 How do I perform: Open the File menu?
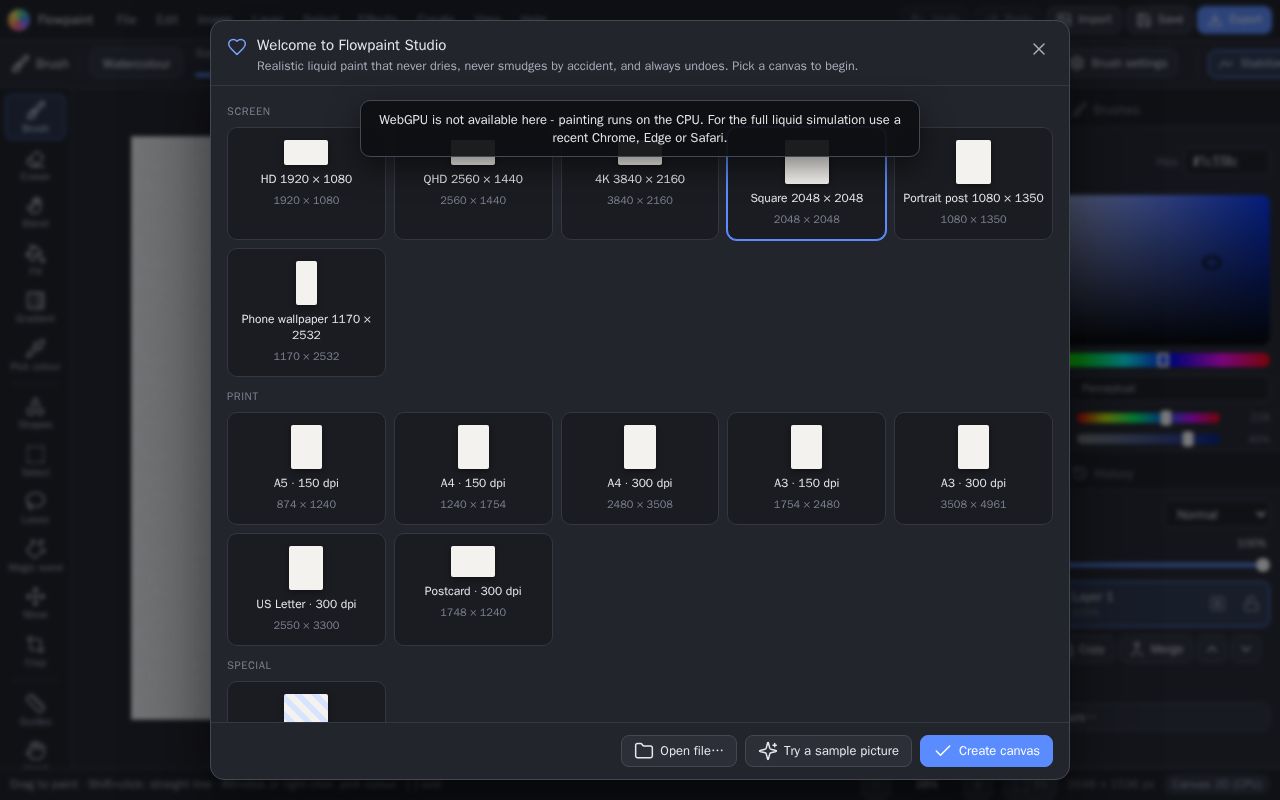point(126,19)
